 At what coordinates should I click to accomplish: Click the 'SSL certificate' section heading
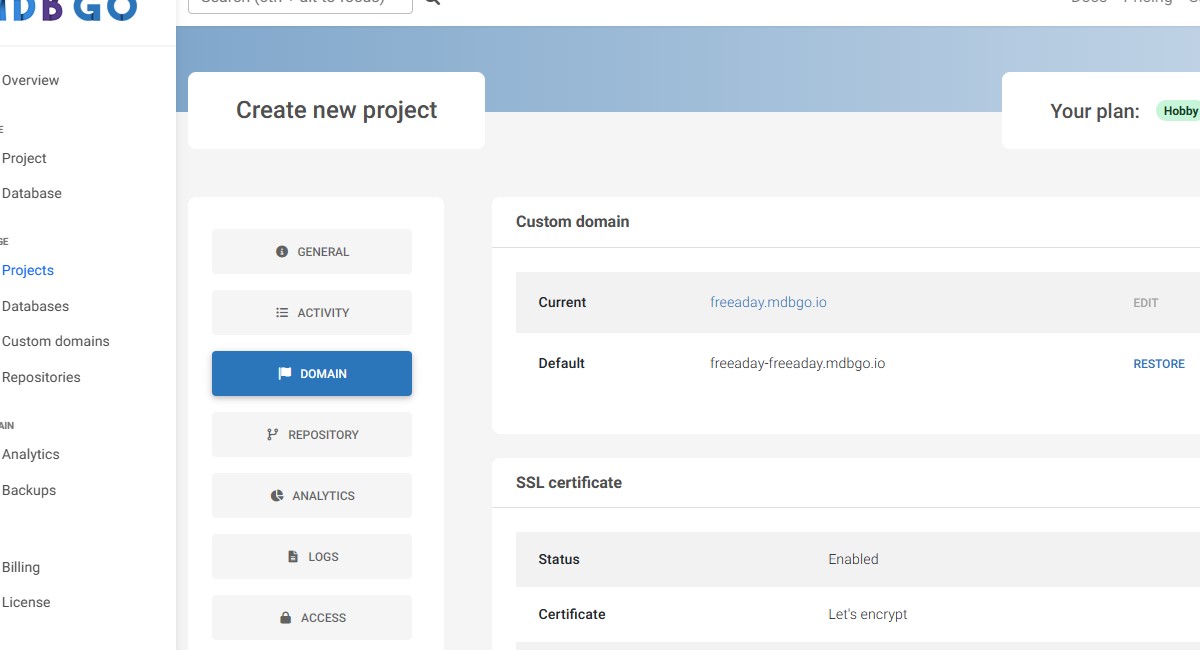click(x=569, y=482)
